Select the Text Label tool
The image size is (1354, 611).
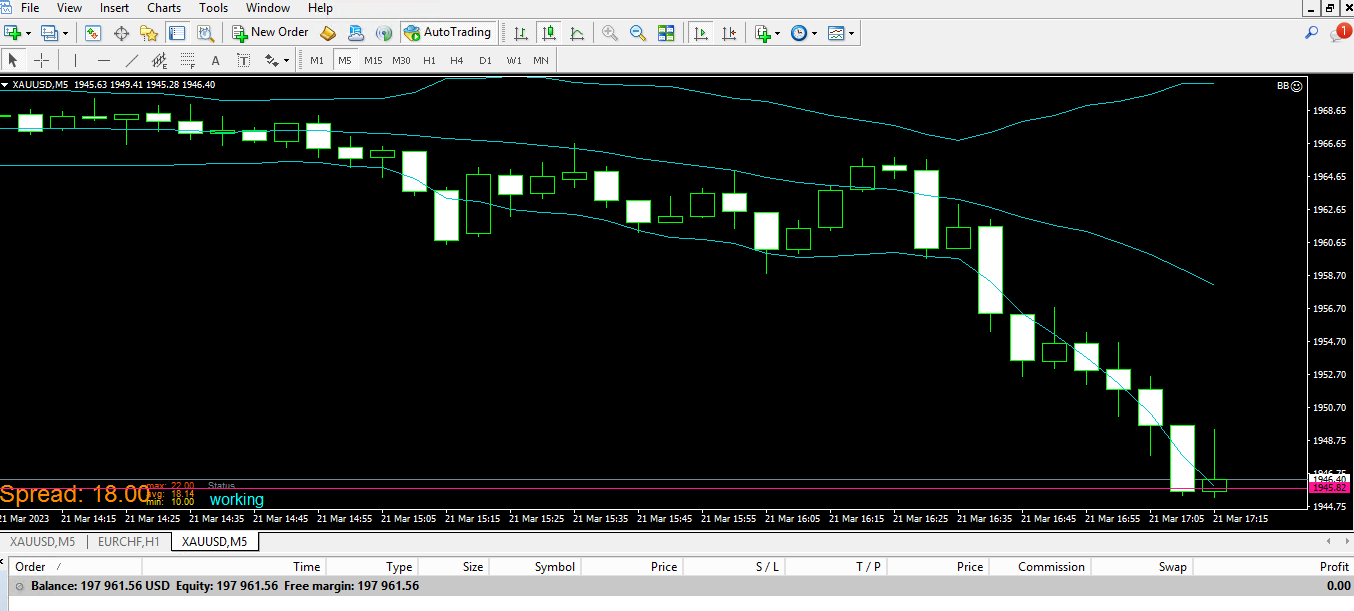[x=243, y=60]
